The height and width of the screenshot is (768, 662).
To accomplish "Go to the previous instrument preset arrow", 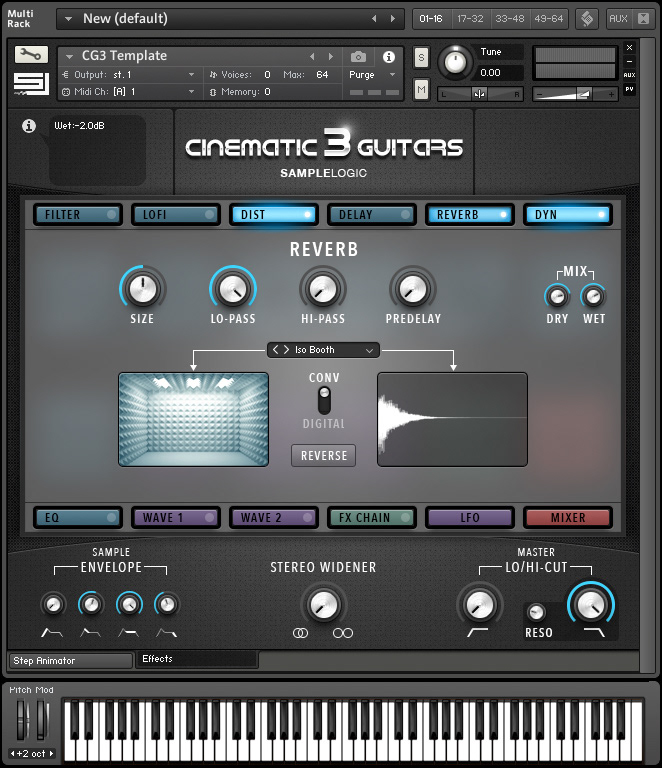I will coord(312,57).
